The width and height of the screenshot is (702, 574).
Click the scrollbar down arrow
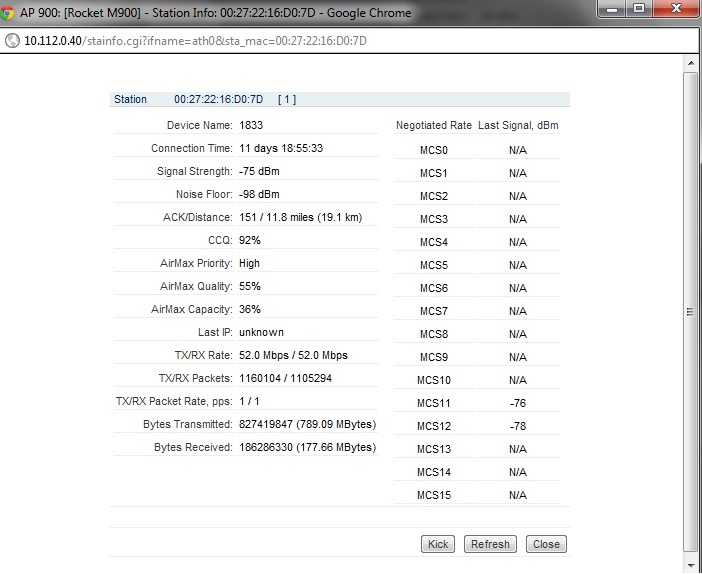(x=691, y=565)
